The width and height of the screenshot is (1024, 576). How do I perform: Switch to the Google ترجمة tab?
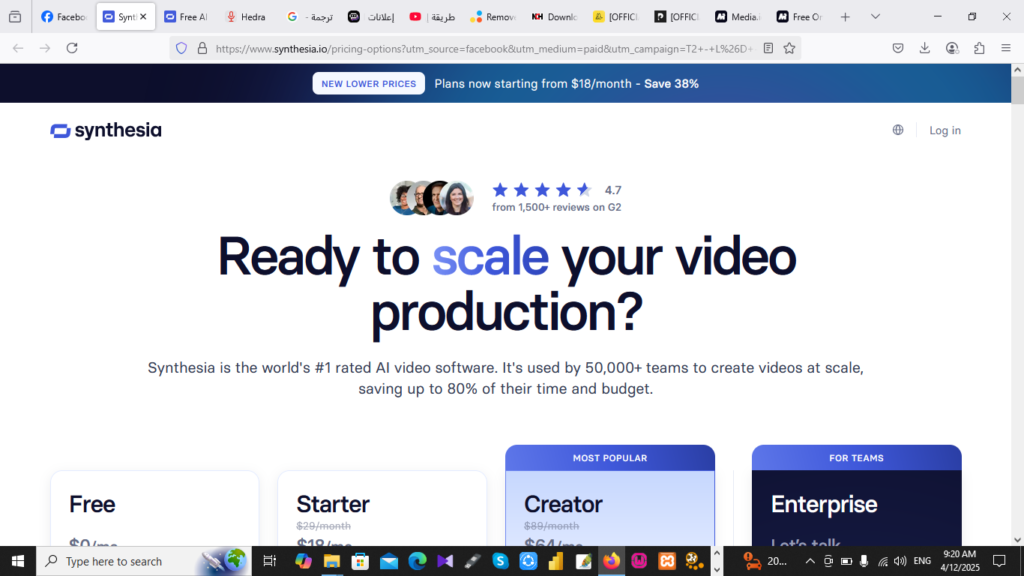point(310,17)
